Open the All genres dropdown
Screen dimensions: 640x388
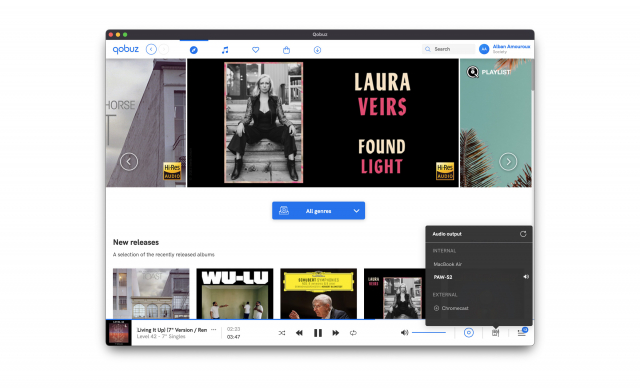[x=318, y=211]
